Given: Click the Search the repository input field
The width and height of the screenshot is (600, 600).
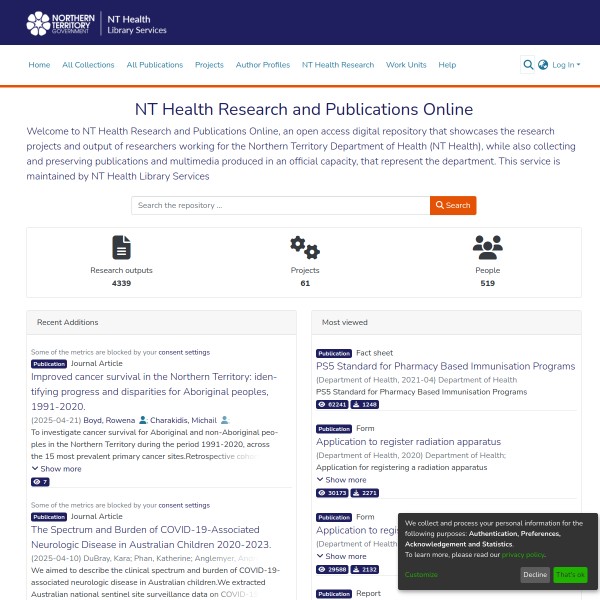Looking at the screenshot, I should point(280,205).
